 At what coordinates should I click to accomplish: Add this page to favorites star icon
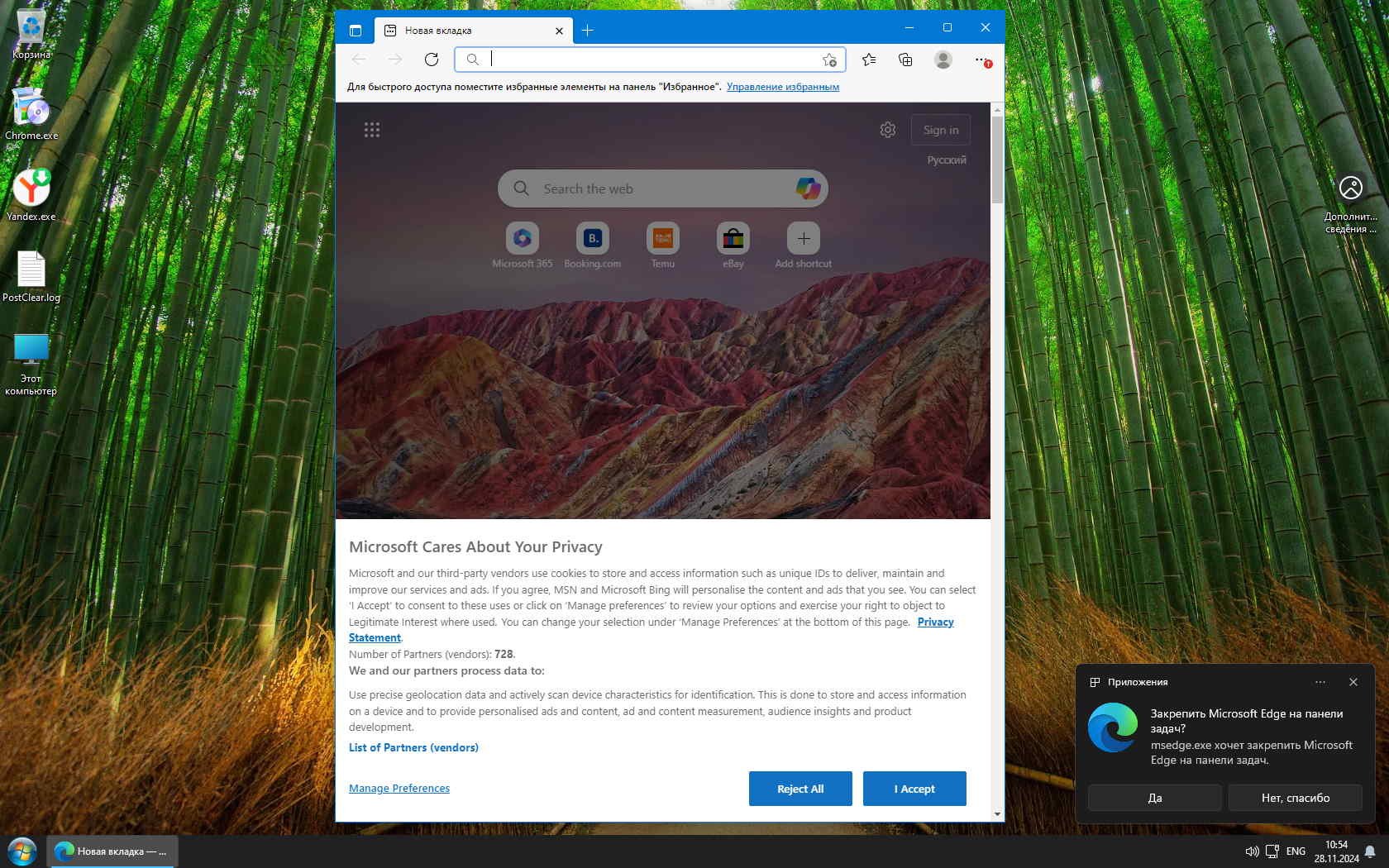click(x=829, y=60)
